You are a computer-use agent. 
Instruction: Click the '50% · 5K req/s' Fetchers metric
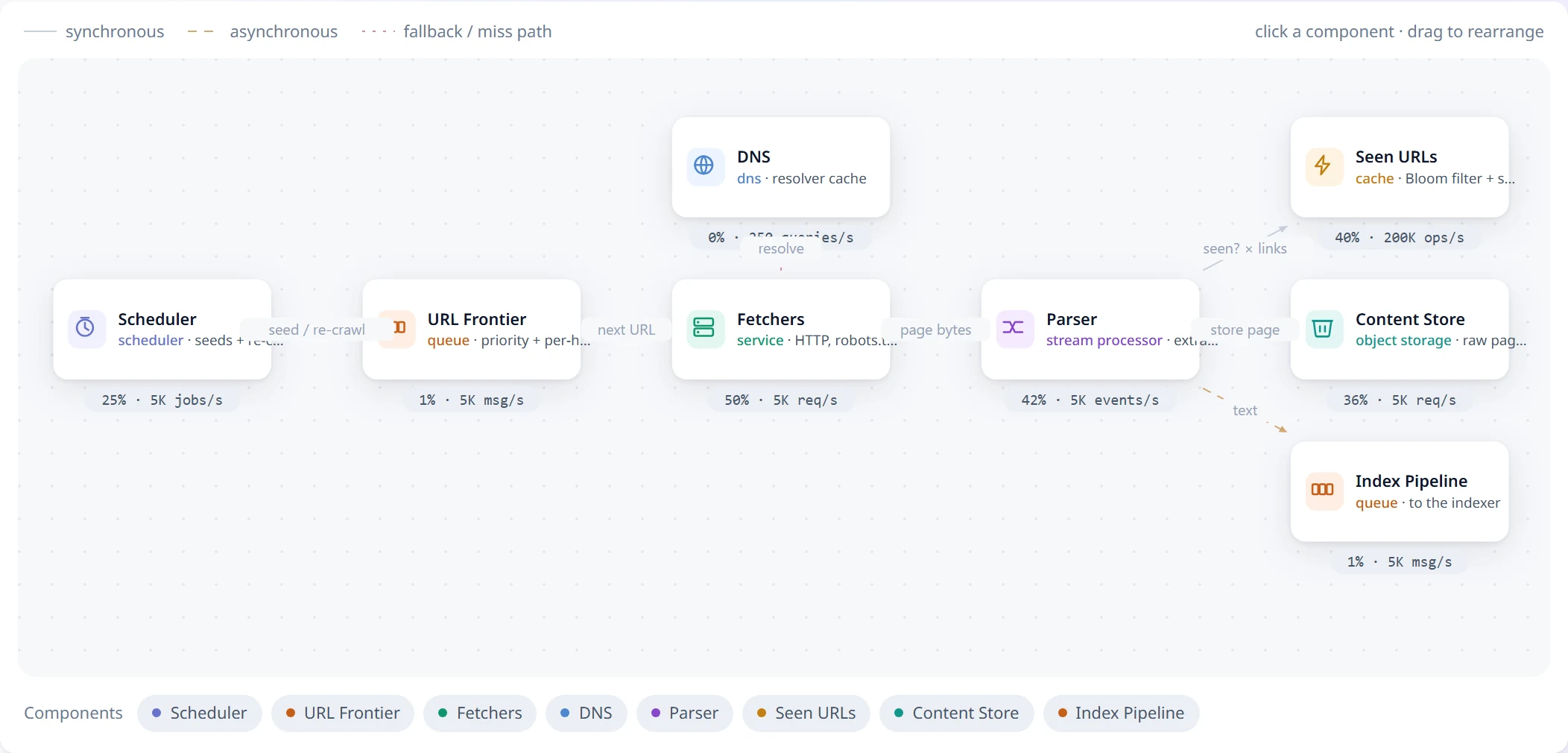click(x=781, y=400)
